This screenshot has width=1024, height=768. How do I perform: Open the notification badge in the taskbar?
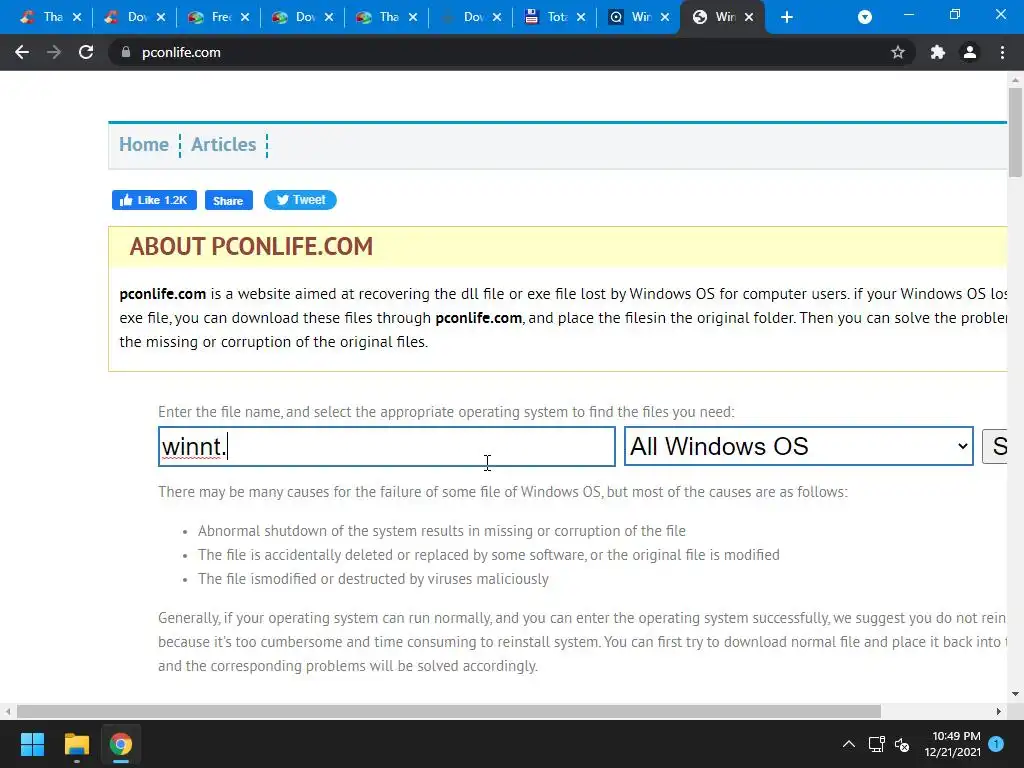click(996, 743)
